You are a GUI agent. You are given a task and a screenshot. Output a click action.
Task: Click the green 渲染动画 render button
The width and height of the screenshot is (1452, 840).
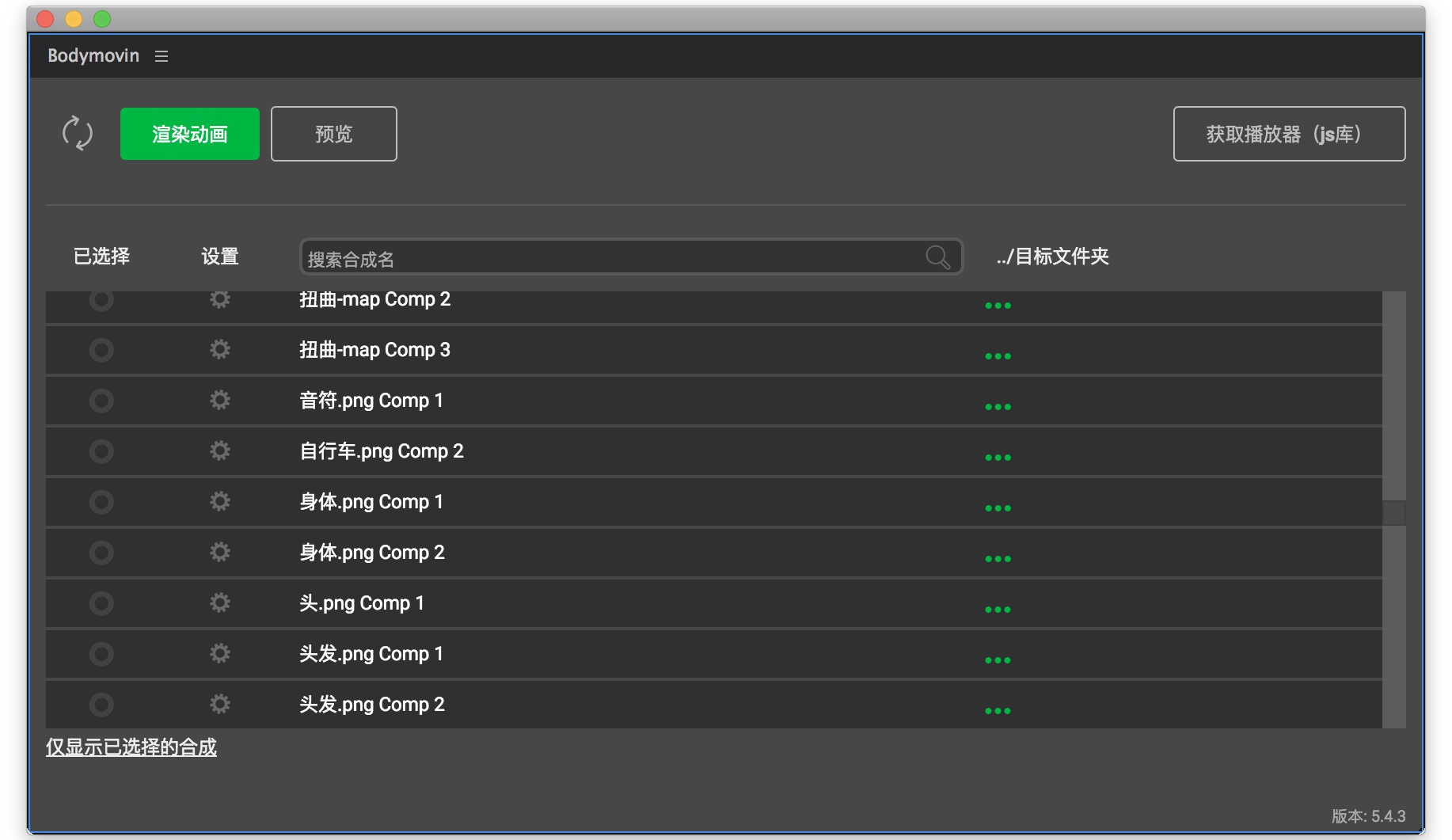(190, 134)
